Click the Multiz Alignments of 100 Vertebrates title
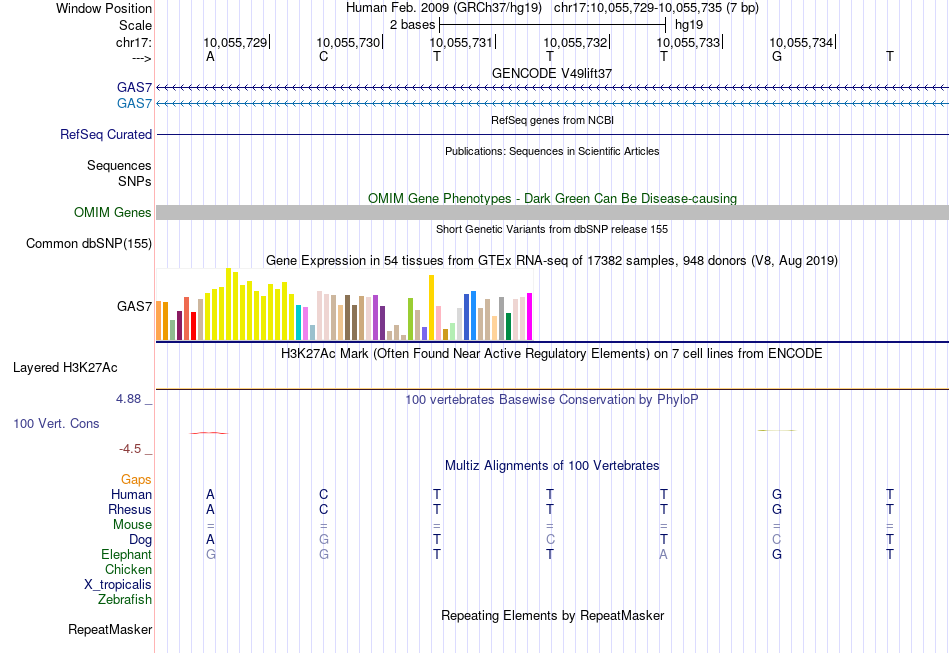950x653 pixels. point(552,465)
